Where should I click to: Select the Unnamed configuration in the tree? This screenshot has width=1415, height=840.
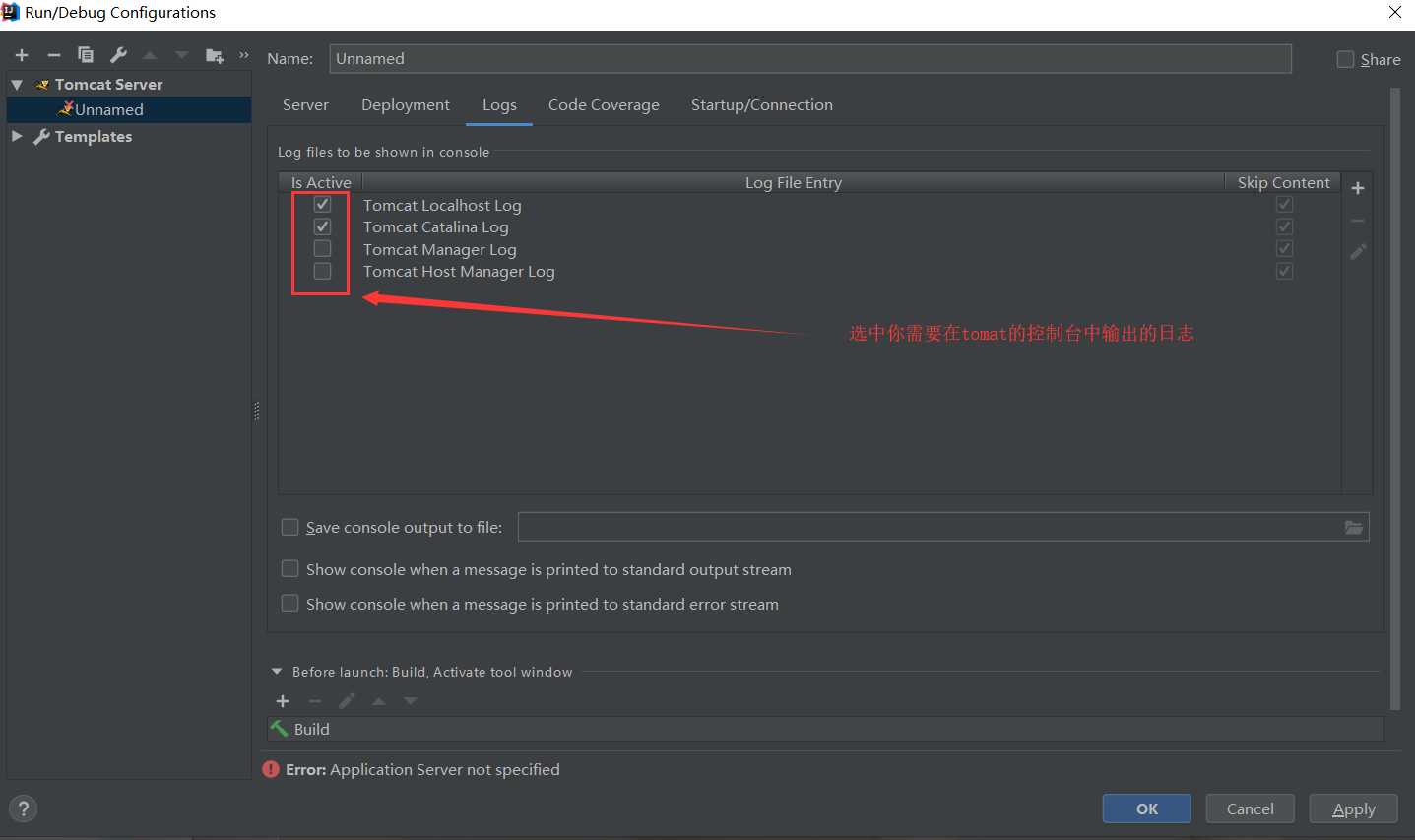[x=129, y=110]
